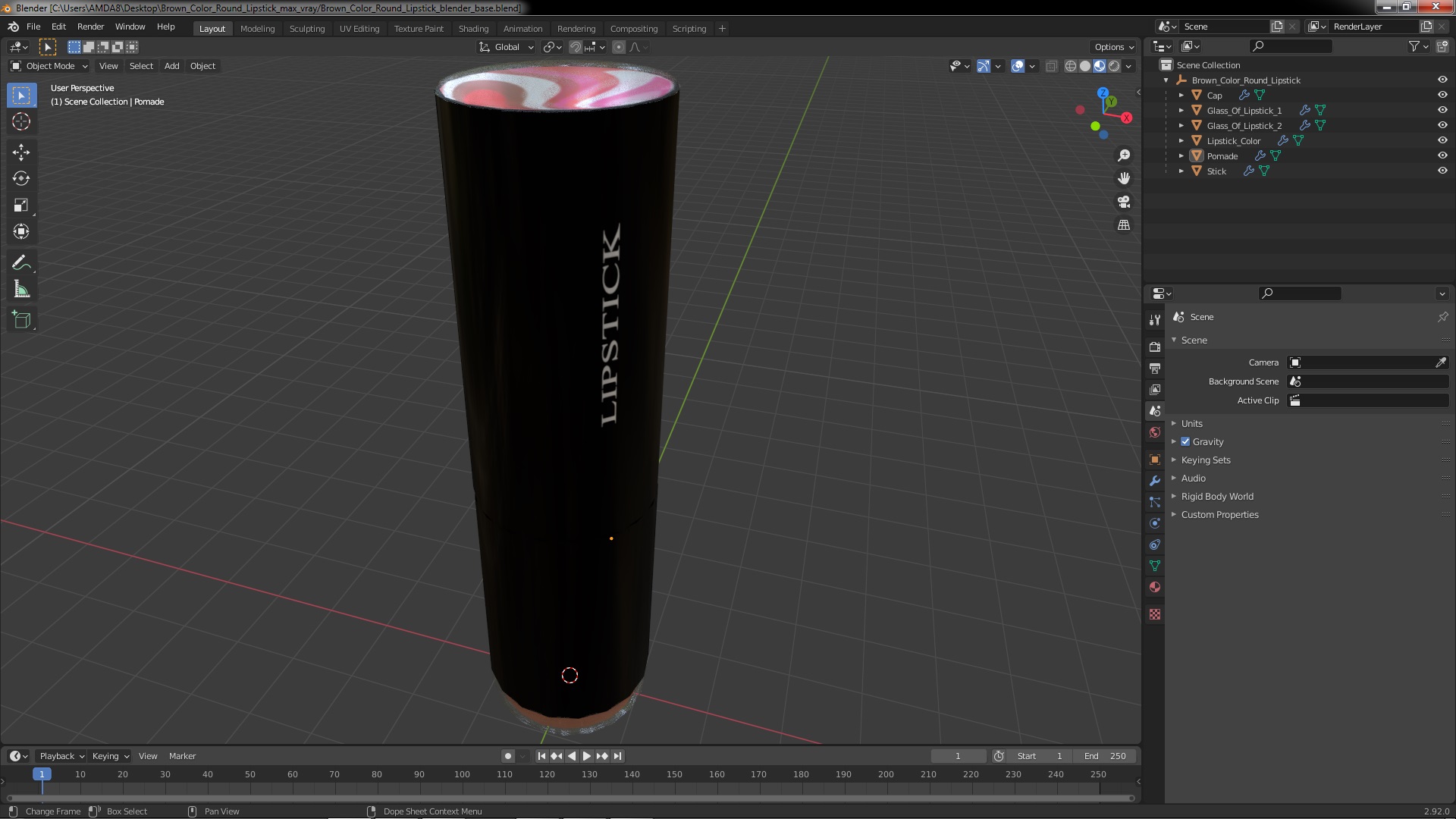Select the Rotate tool in toolbar
This screenshot has height=819, width=1456.
21,179
